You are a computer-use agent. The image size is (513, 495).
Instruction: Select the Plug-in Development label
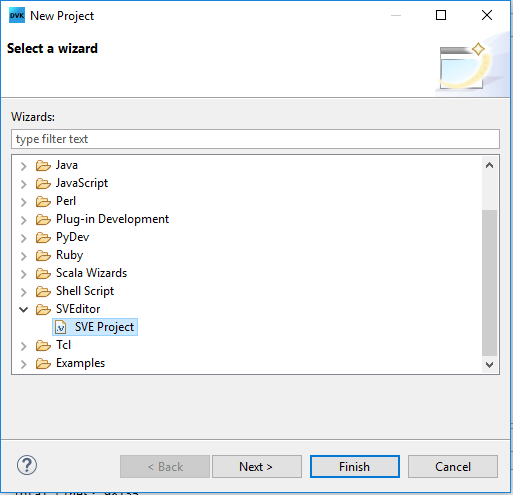tap(112, 219)
